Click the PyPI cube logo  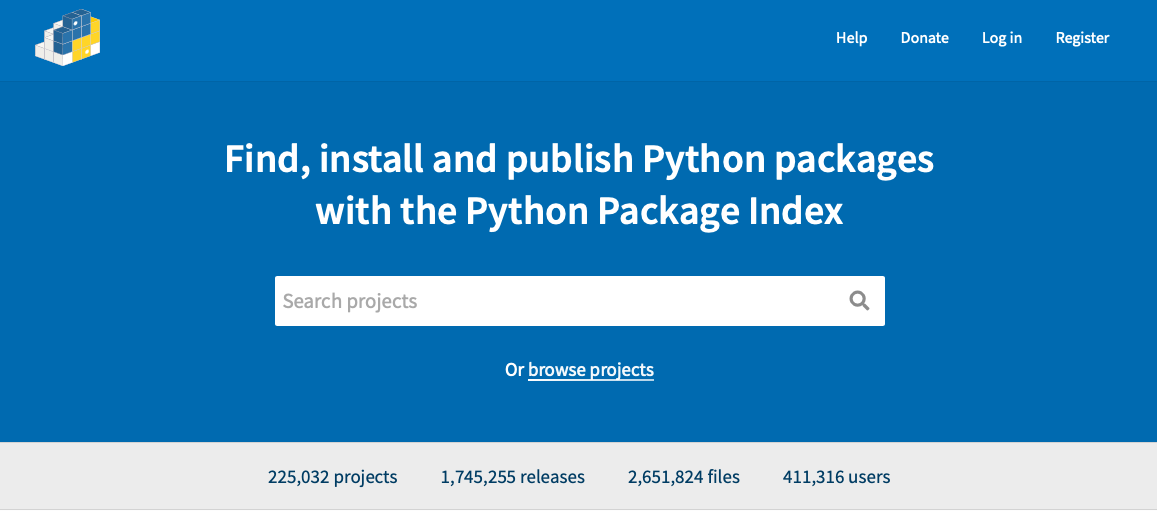[x=68, y=37]
